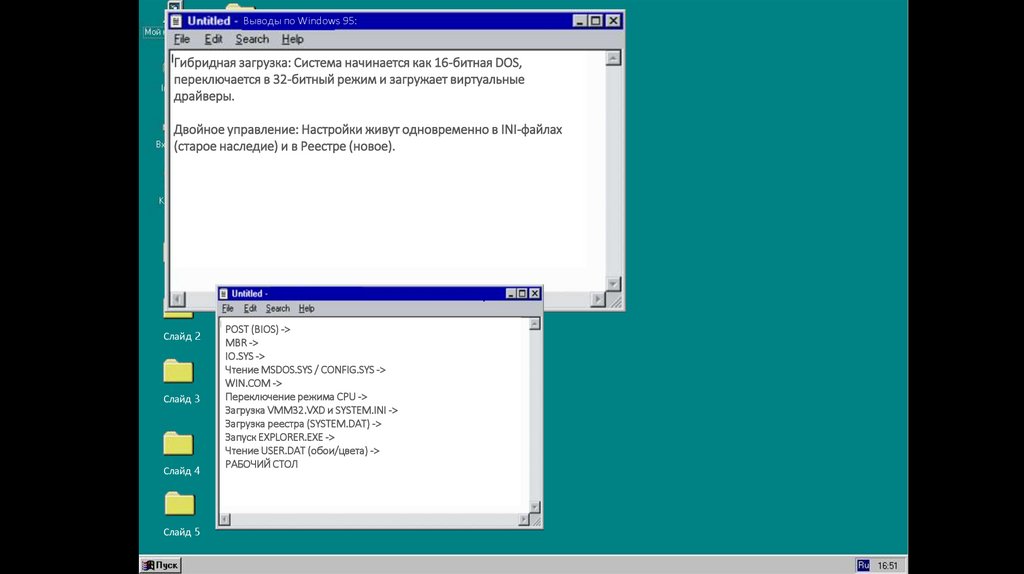Maximize the small Untitled Notepad window
1024x574 pixels.
click(522, 294)
